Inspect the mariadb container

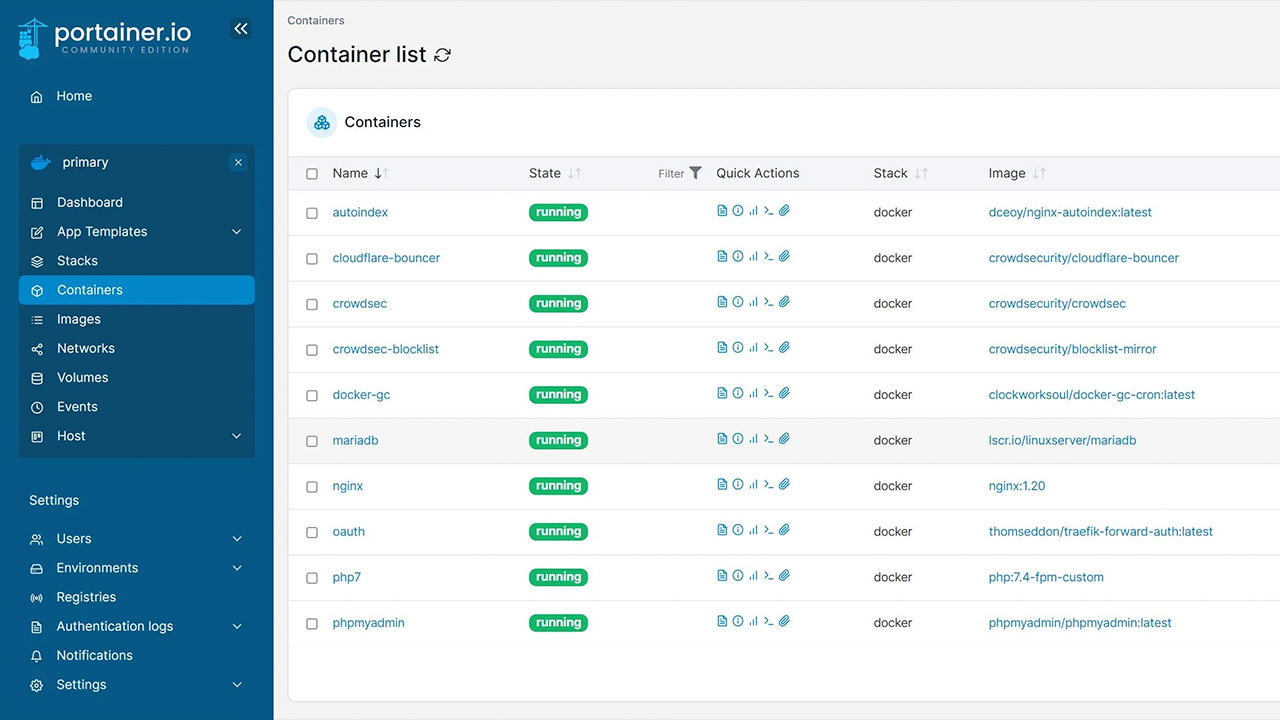click(737, 438)
